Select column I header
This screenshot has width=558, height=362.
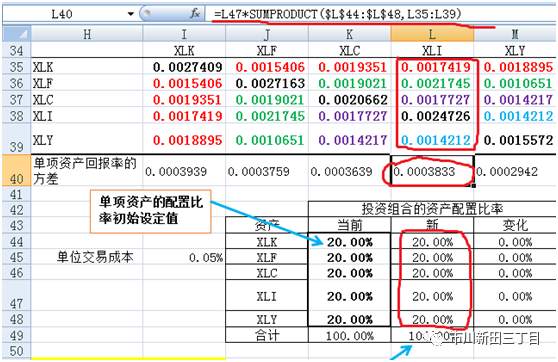point(184,34)
